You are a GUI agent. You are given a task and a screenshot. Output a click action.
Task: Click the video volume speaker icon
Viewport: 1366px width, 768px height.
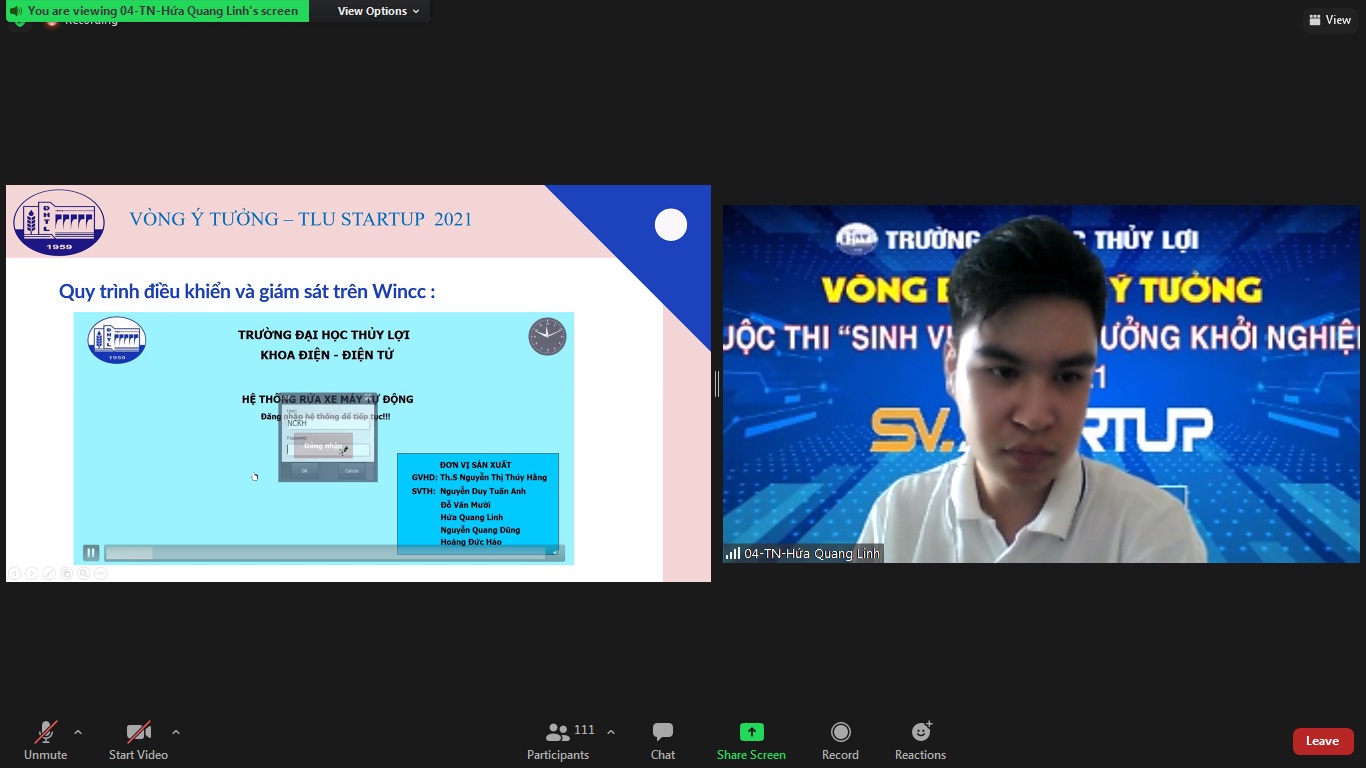[553, 553]
